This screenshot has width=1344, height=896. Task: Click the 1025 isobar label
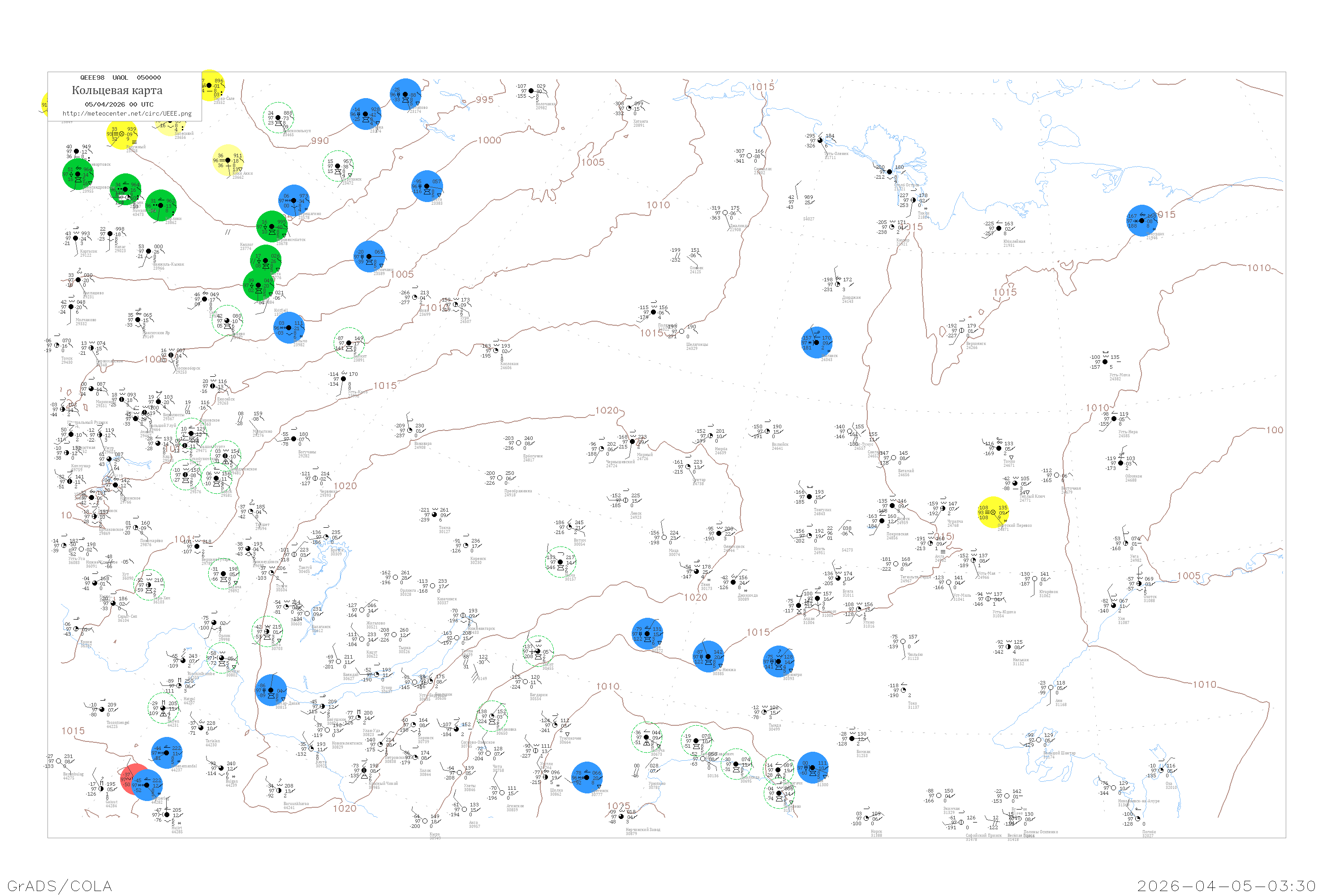pos(618,806)
